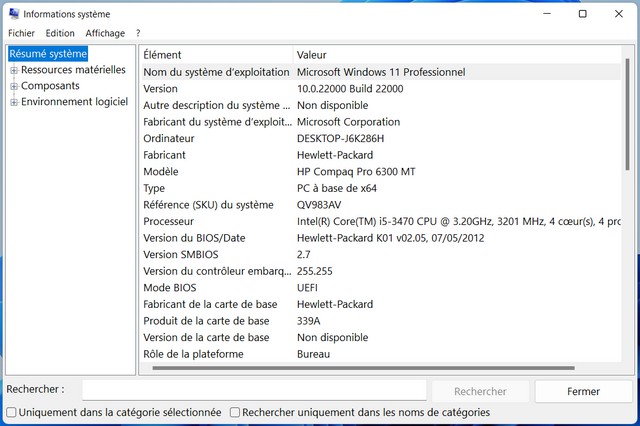Click the PC à base de x64 value
Screen dimensions: 640x426
tap(337, 188)
